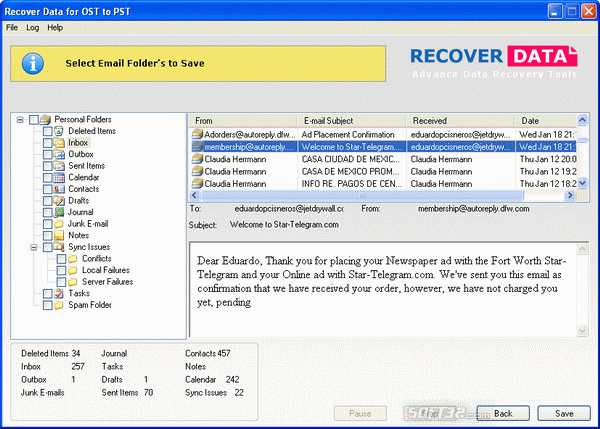The width and height of the screenshot is (600, 429).
Task: Click the Sync Issues folder icon
Action: (59, 247)
